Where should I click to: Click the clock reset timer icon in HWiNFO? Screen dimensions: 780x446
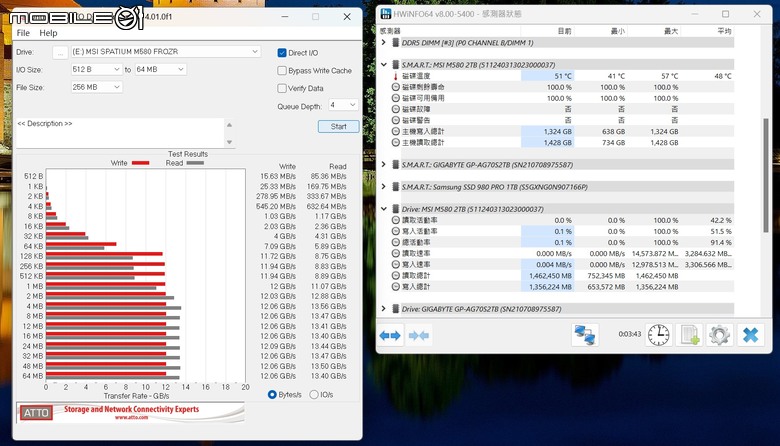coord(659,335)
